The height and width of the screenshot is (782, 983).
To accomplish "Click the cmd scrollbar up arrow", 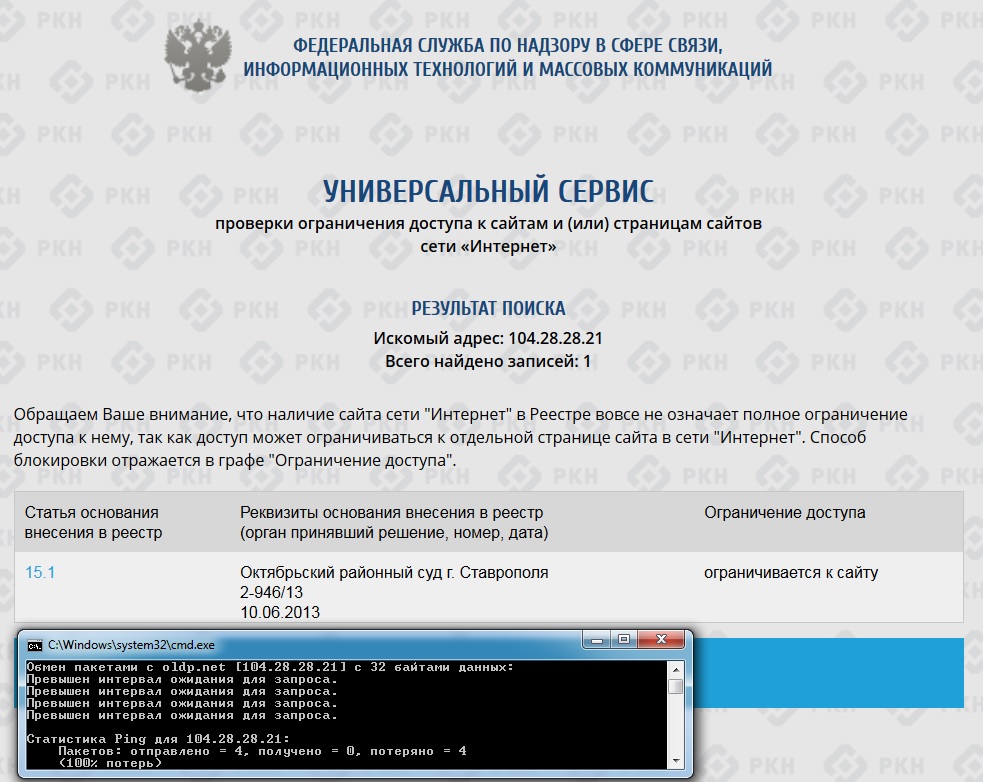I will point(676,669).
